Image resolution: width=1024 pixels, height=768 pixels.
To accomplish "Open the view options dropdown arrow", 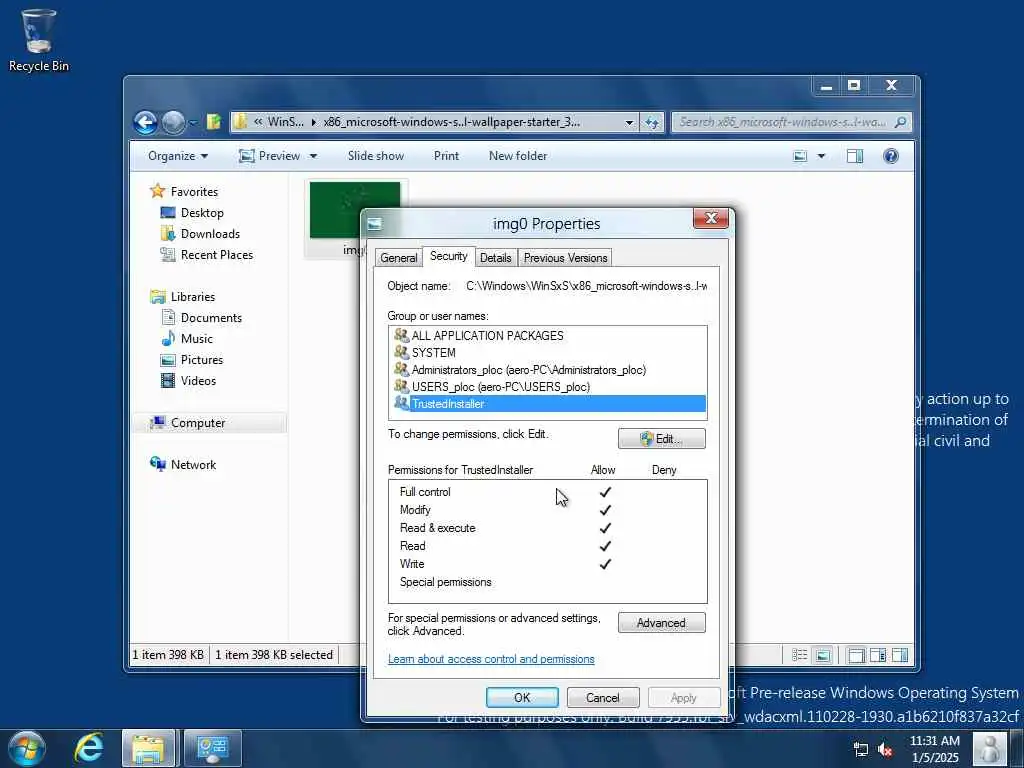I will point(821,156).
